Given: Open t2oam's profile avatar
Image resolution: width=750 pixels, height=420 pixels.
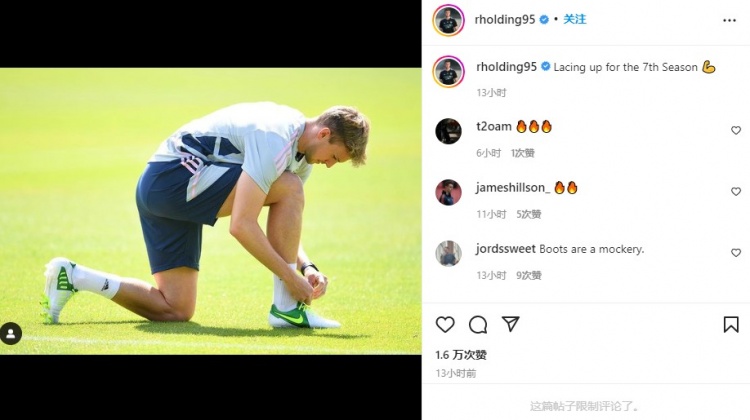Looking at the screenshot, I should (449, 131).
